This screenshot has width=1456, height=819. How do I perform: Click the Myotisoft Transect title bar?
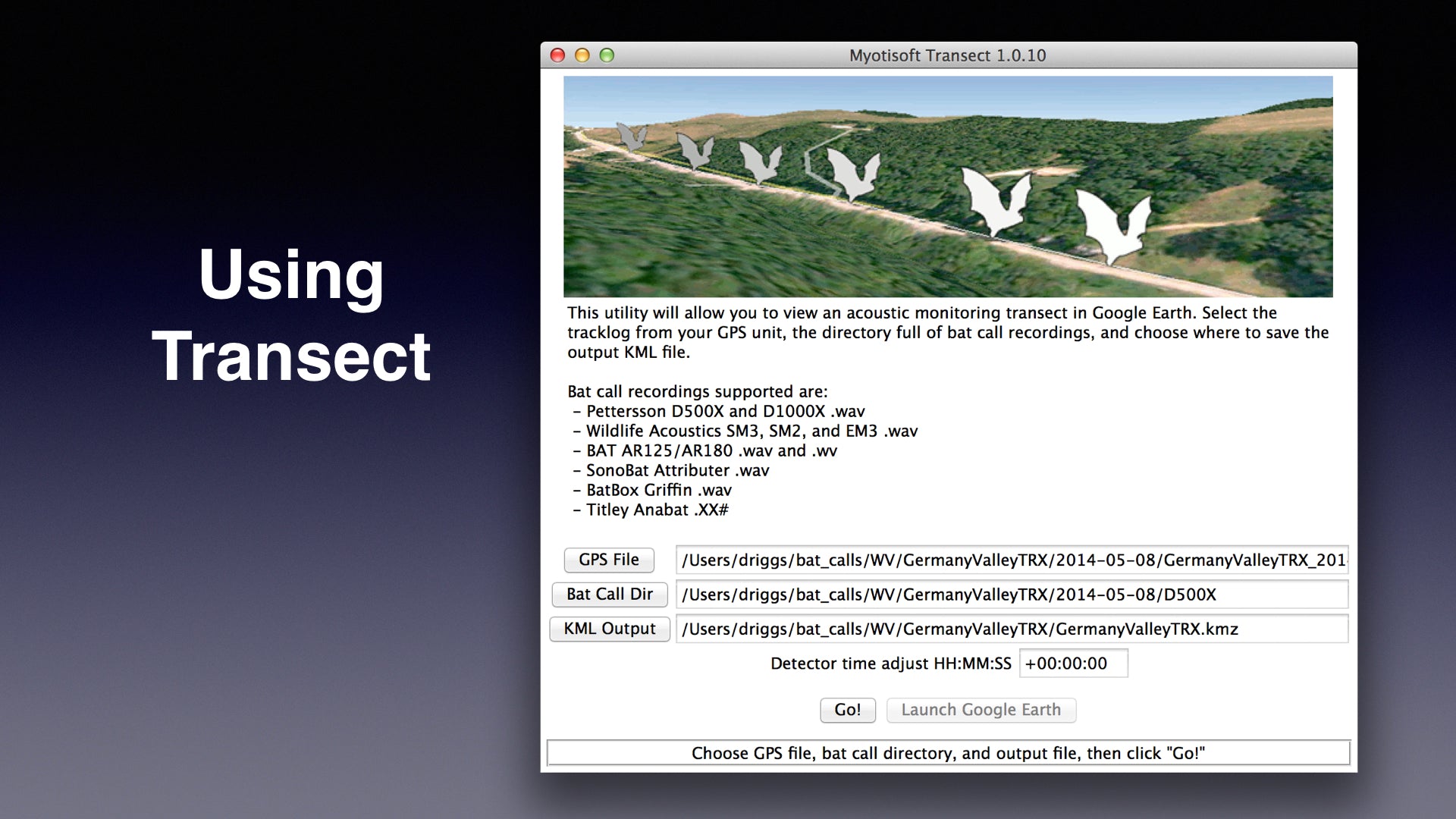pos(947,55)
